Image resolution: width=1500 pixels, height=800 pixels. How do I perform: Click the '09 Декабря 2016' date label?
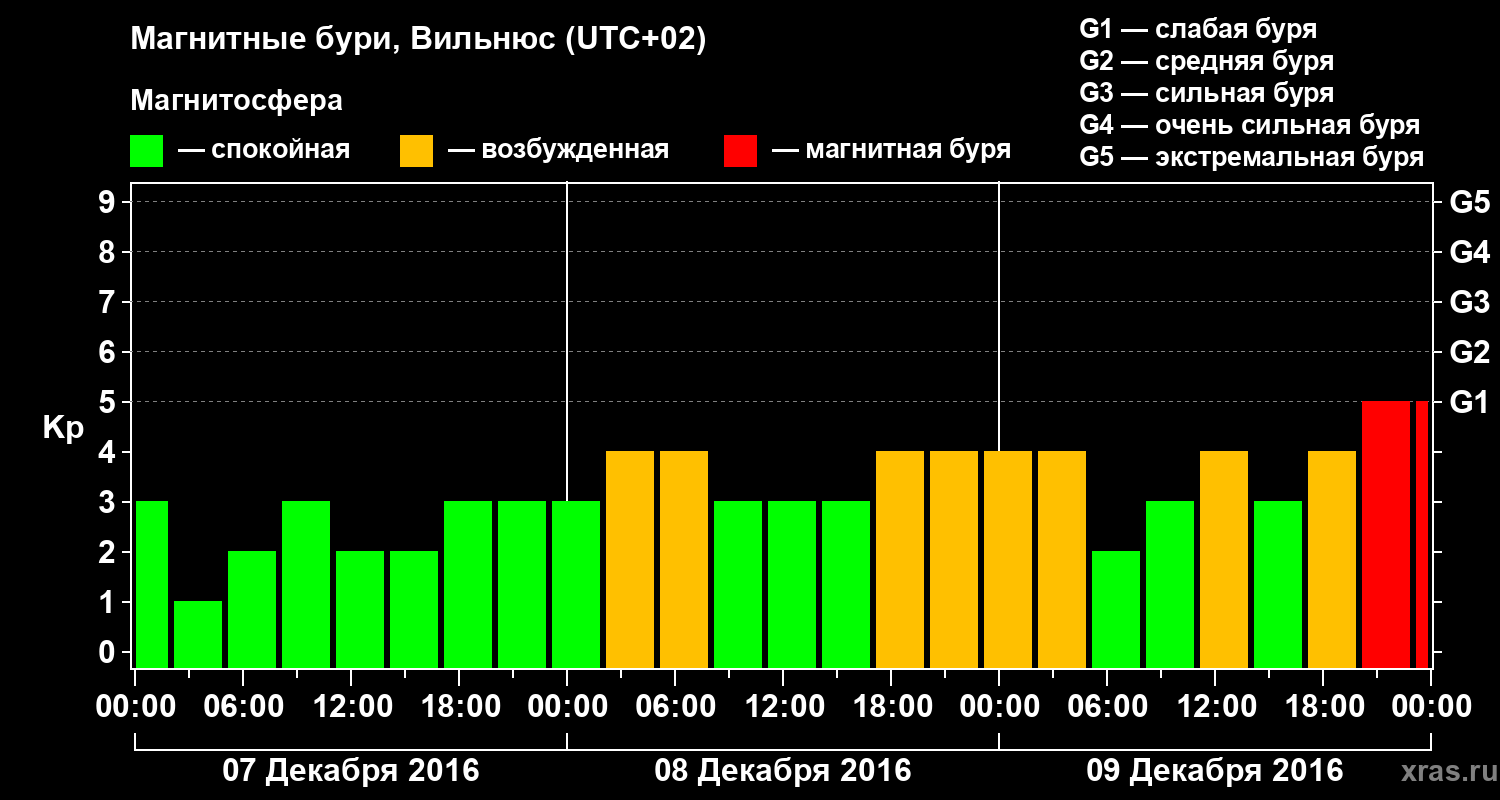click(1215, 771)
